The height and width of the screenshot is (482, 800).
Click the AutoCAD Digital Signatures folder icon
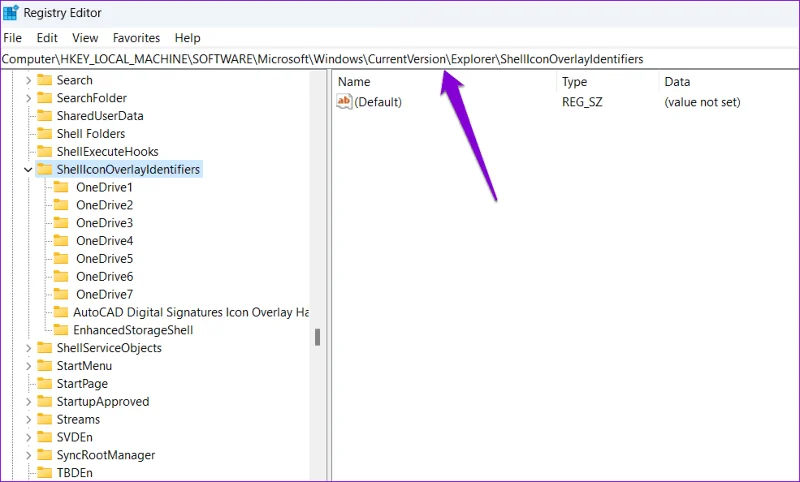tap(61, 312)
